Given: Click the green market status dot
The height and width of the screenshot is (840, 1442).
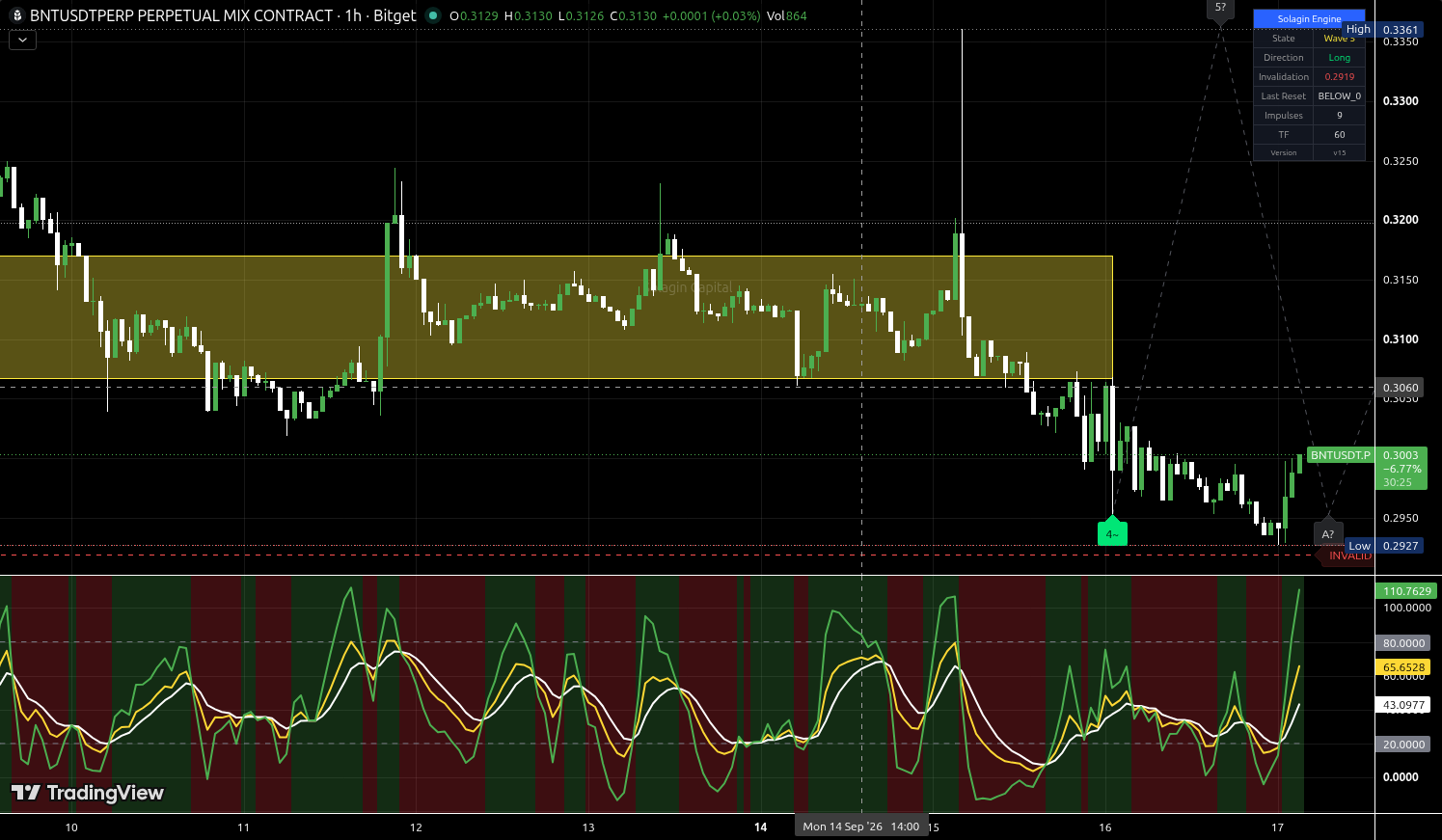Looking at the screenshot, I should [x=432, y=15].
